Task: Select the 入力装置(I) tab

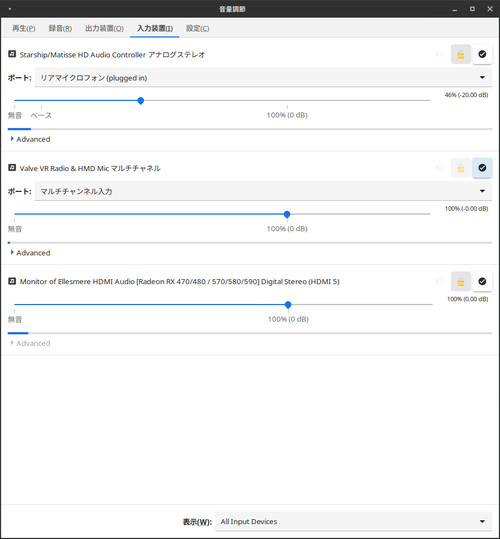Action: tap(155, 28)
